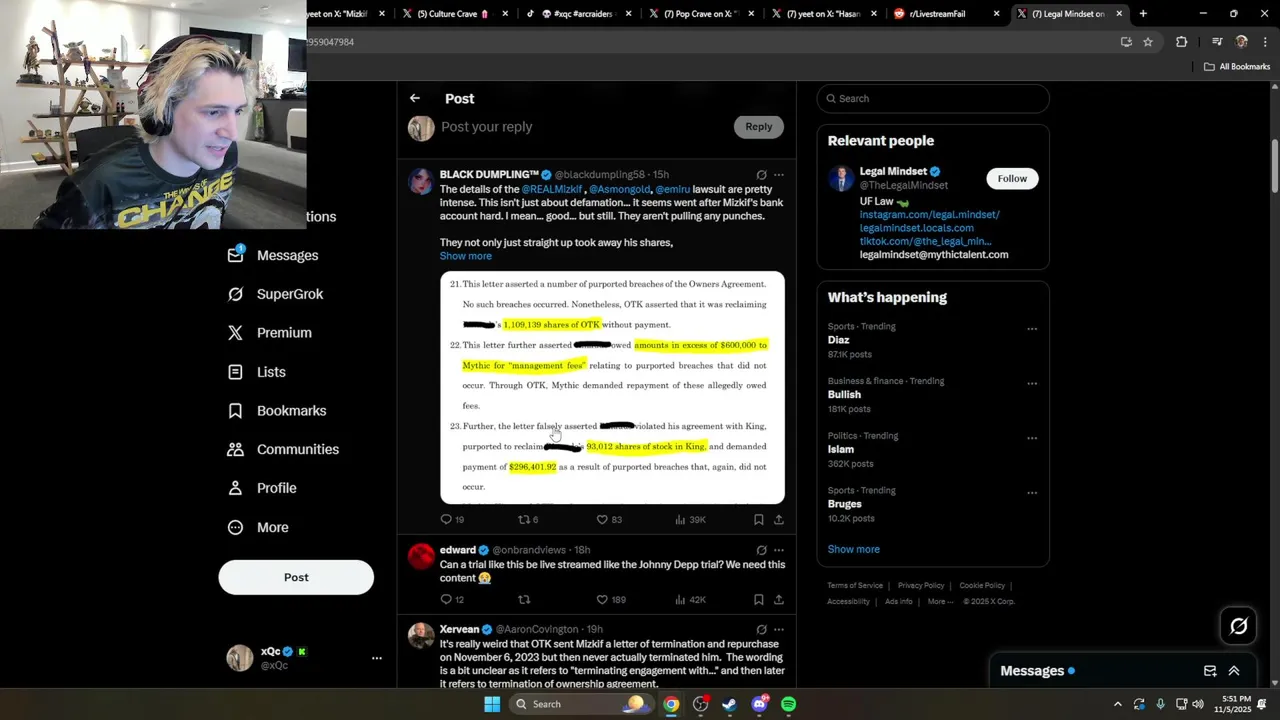Open more options on Xervean's post
Screen dimensions: 1280x720
coord(779,630)
